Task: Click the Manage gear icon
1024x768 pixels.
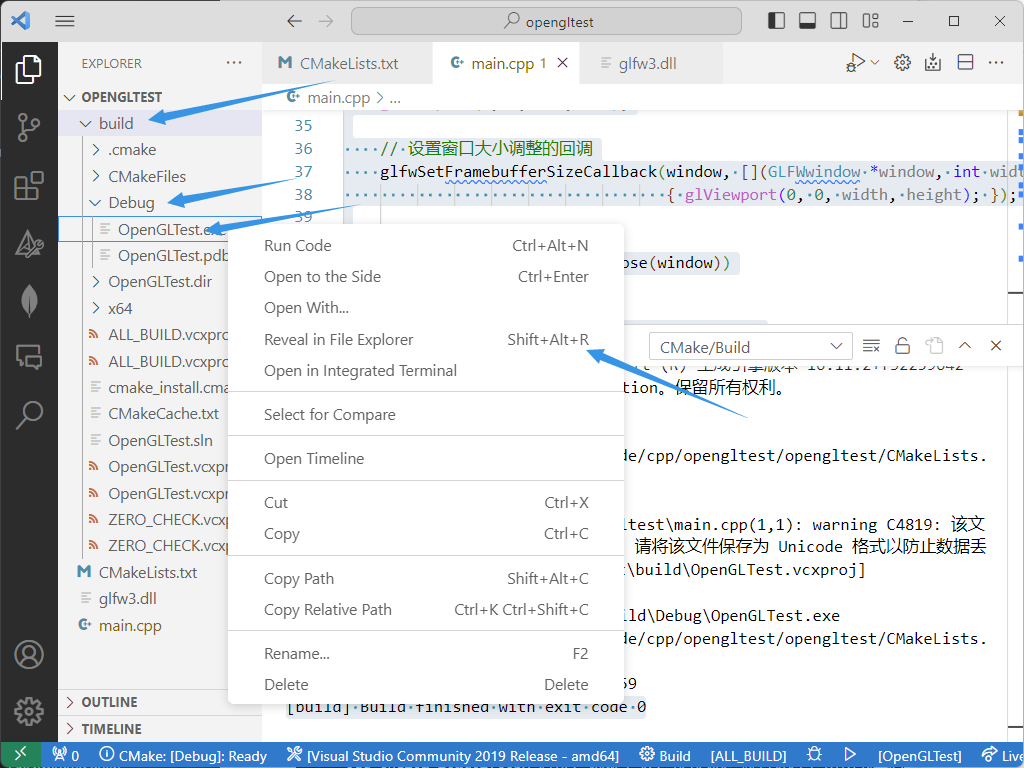Action: 29,711
